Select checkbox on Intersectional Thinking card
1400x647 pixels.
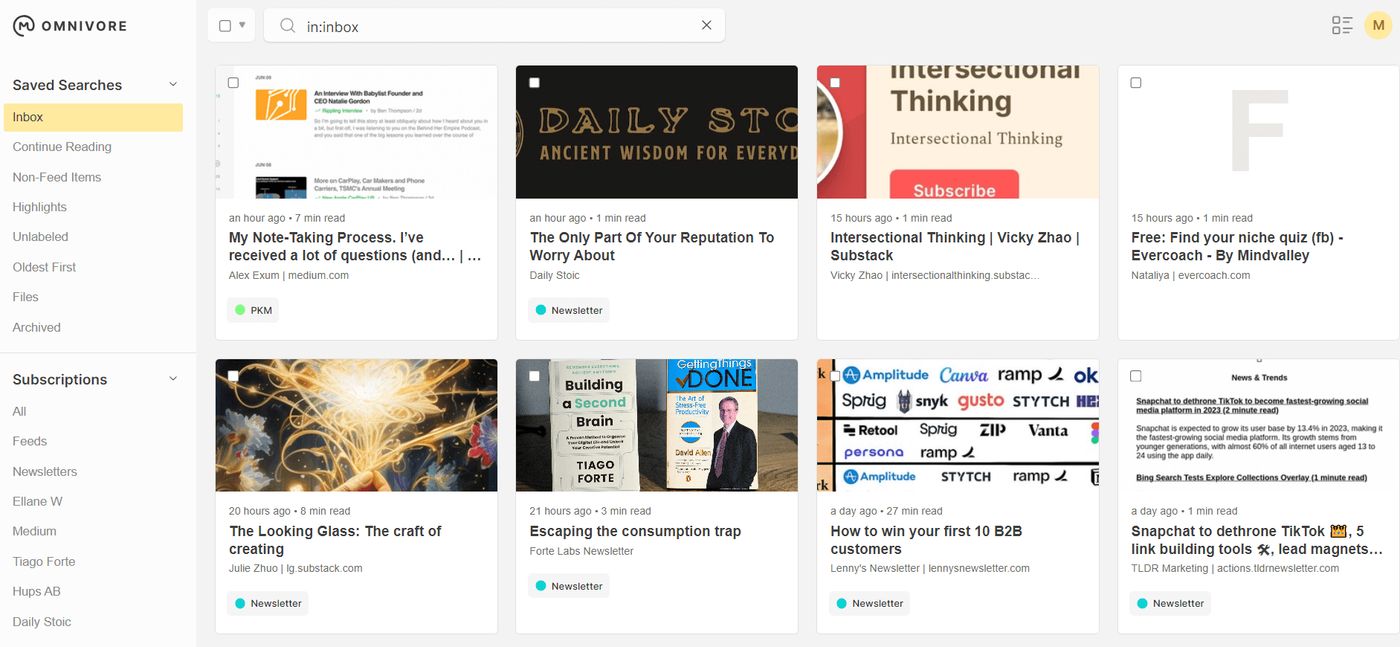point(835,83)
